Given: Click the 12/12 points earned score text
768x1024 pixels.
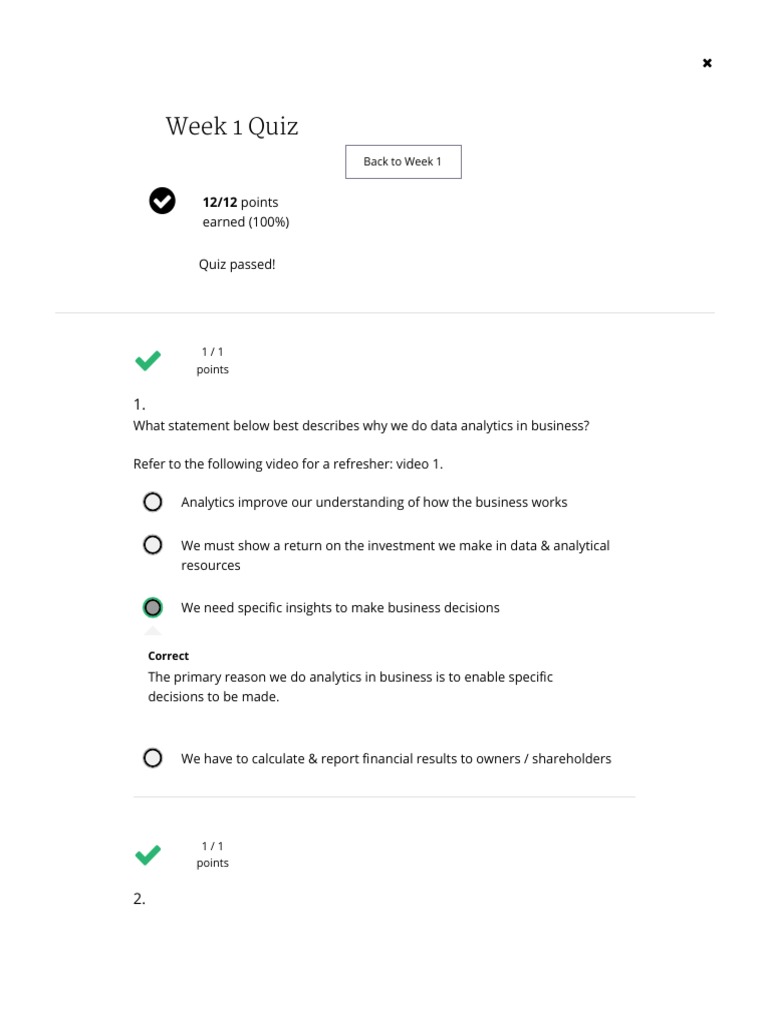Looking at the screenshot, I should [245, 212].
